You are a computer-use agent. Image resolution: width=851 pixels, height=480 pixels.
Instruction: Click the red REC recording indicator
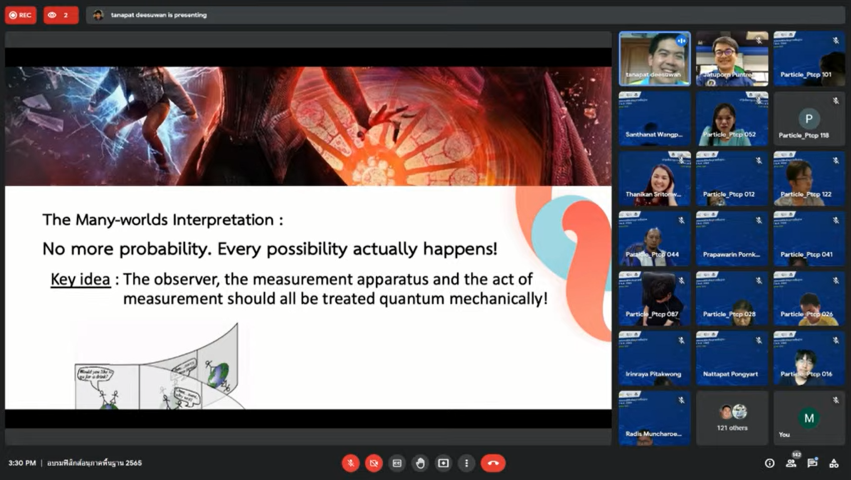click(21, 15)
